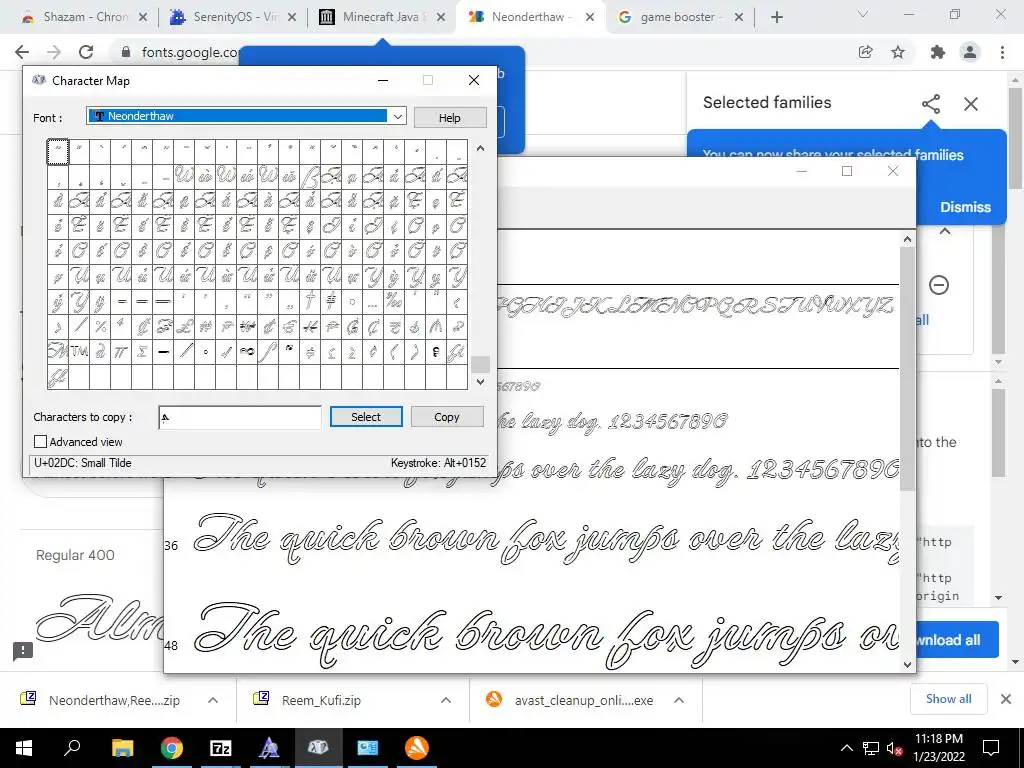Screen dimensions: 1024x768
Task: Close the downloads bar
Action: (1006, 699)
